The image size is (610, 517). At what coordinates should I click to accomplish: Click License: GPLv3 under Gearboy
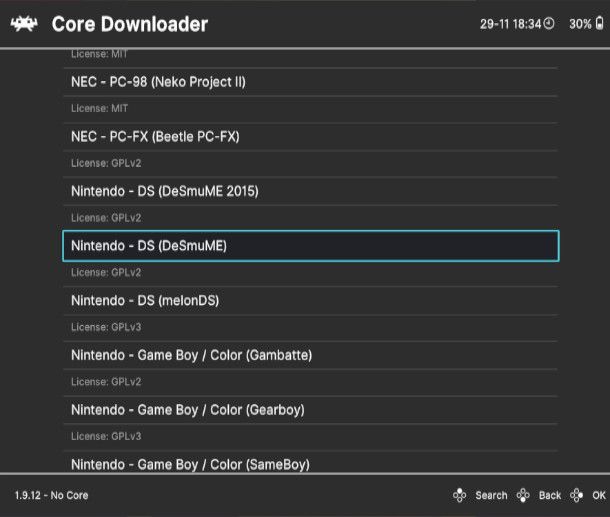(106, 436)
